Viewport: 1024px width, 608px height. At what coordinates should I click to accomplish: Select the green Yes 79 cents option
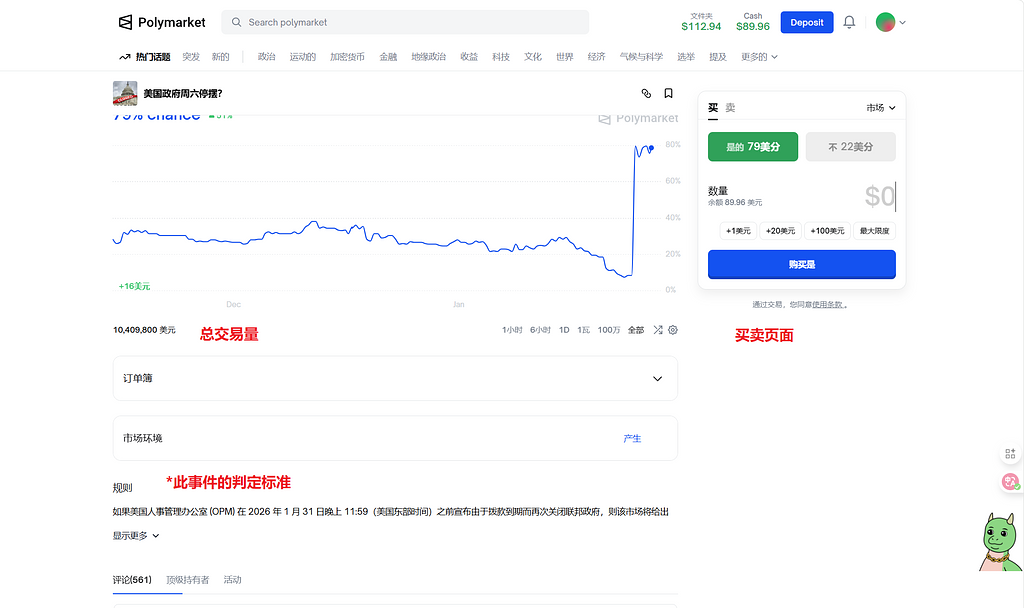[752, 147]
